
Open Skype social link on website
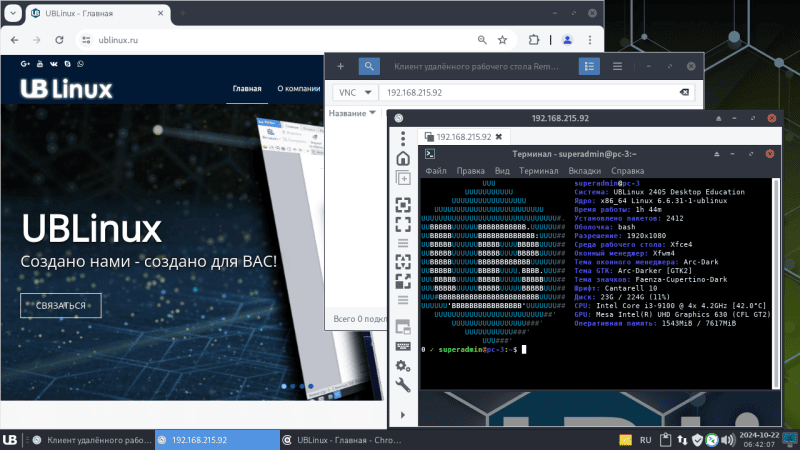click(67, 64)
